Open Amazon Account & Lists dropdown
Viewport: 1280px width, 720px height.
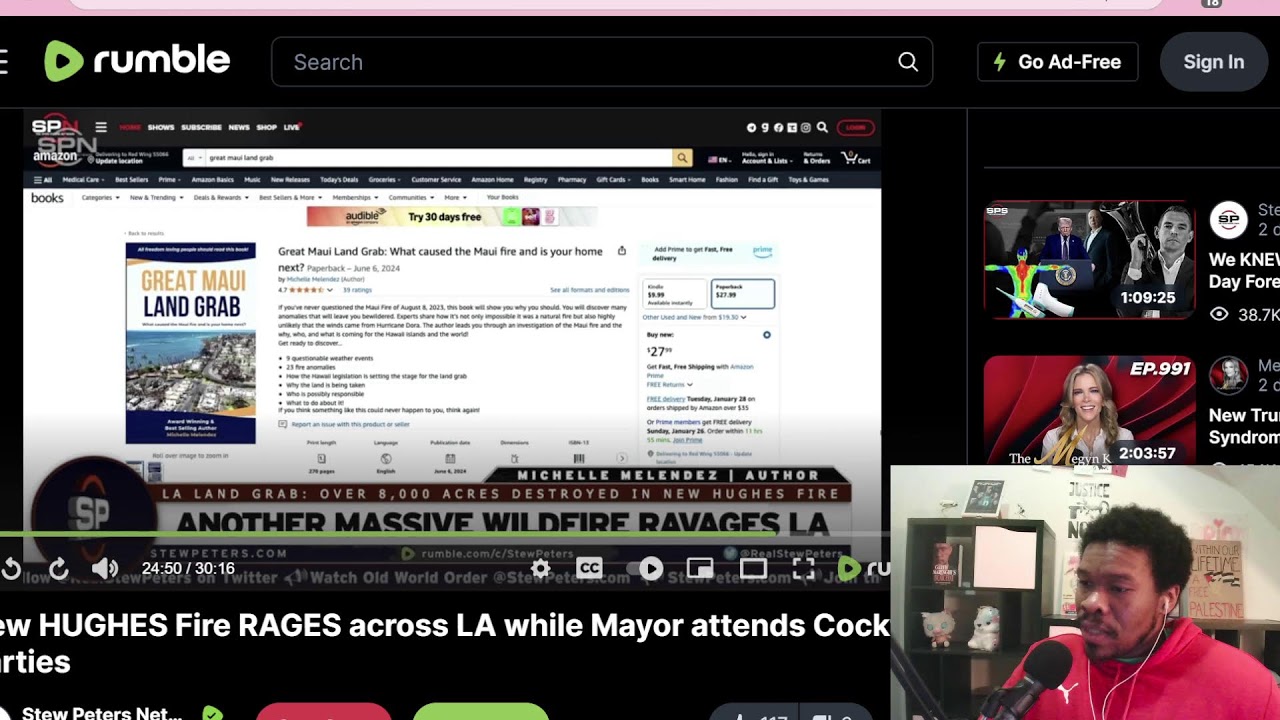point(766,158)
